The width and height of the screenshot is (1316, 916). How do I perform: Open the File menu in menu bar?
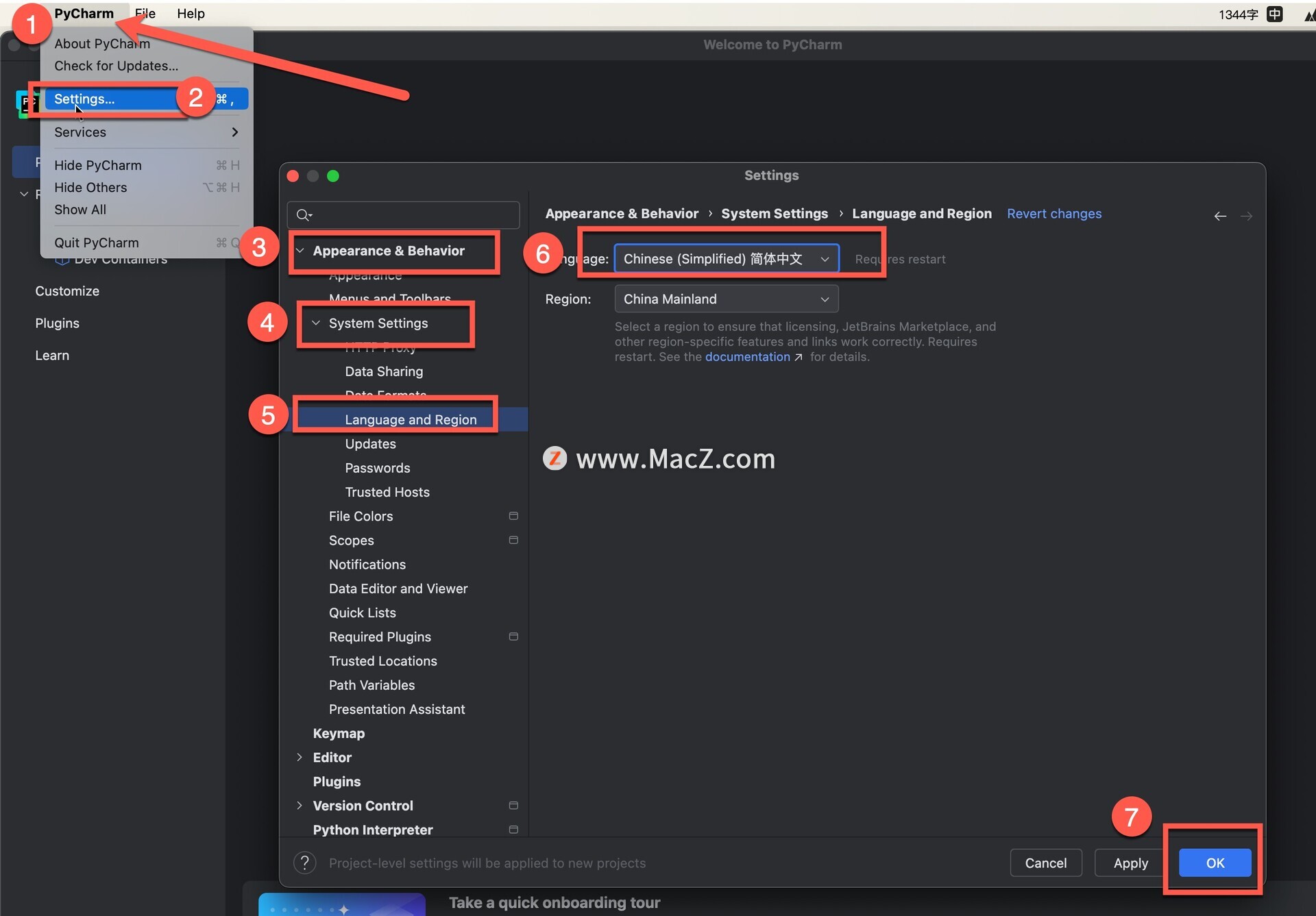[x=145, y=13]
